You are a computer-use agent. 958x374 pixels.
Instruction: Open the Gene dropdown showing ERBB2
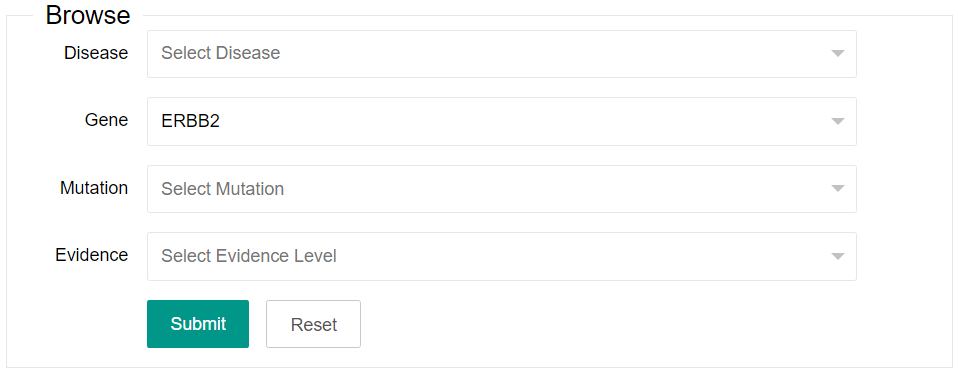(x=502, y=122)
